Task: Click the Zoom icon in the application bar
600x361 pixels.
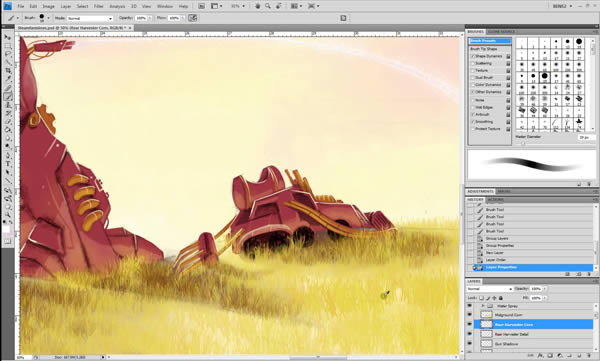Action: tap(268, 6)
